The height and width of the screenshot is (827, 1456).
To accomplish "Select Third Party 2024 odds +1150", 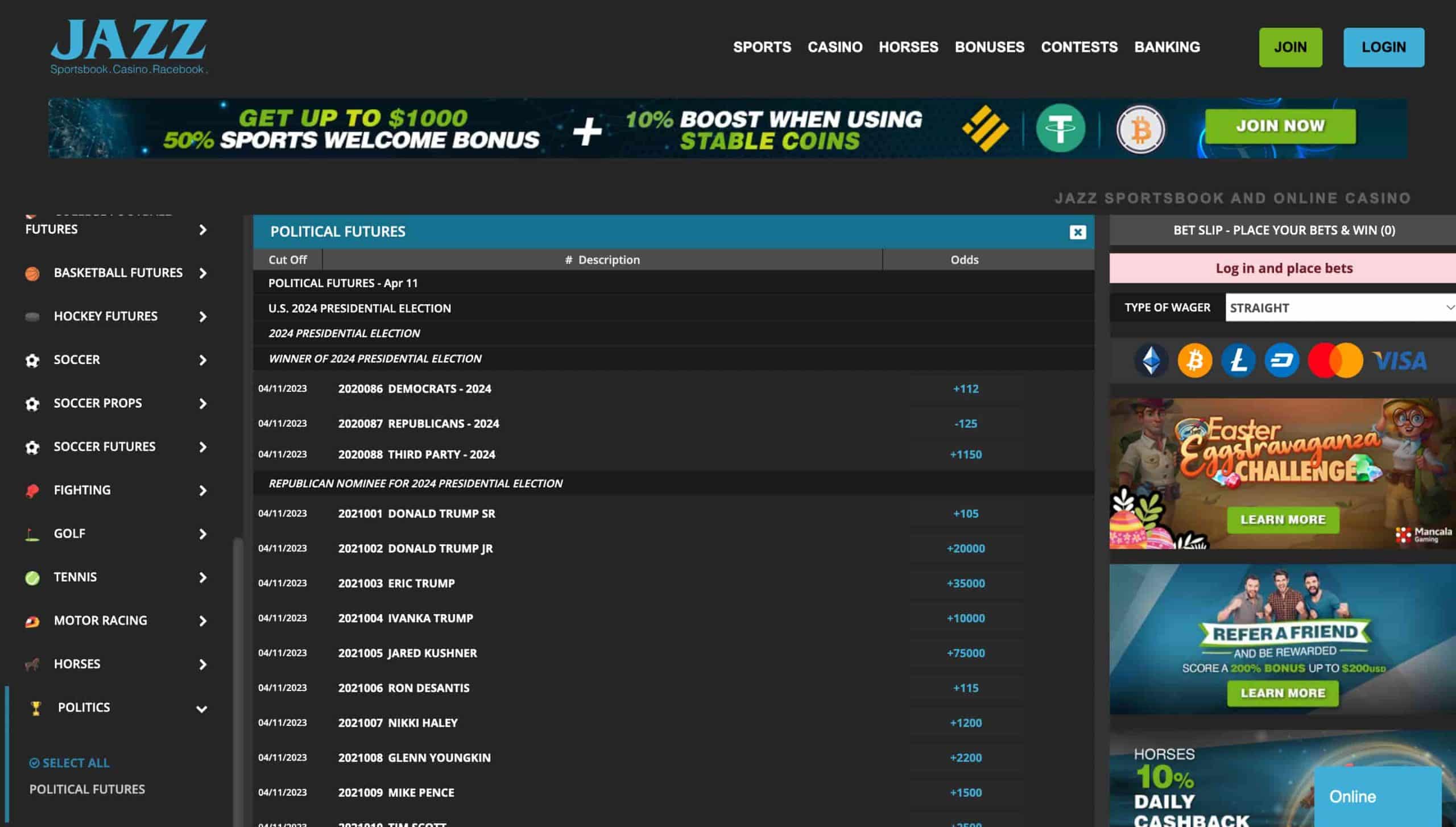I will pos(965,454).
